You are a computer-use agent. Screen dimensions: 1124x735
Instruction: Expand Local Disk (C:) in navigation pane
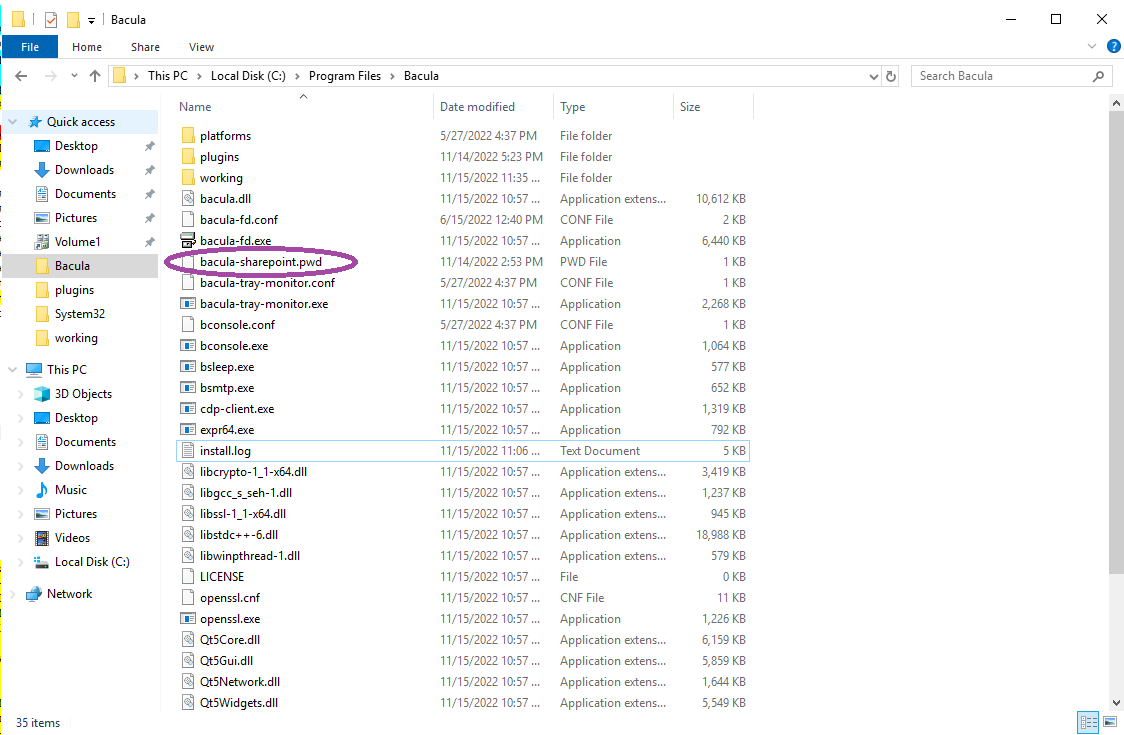[21, 562]
